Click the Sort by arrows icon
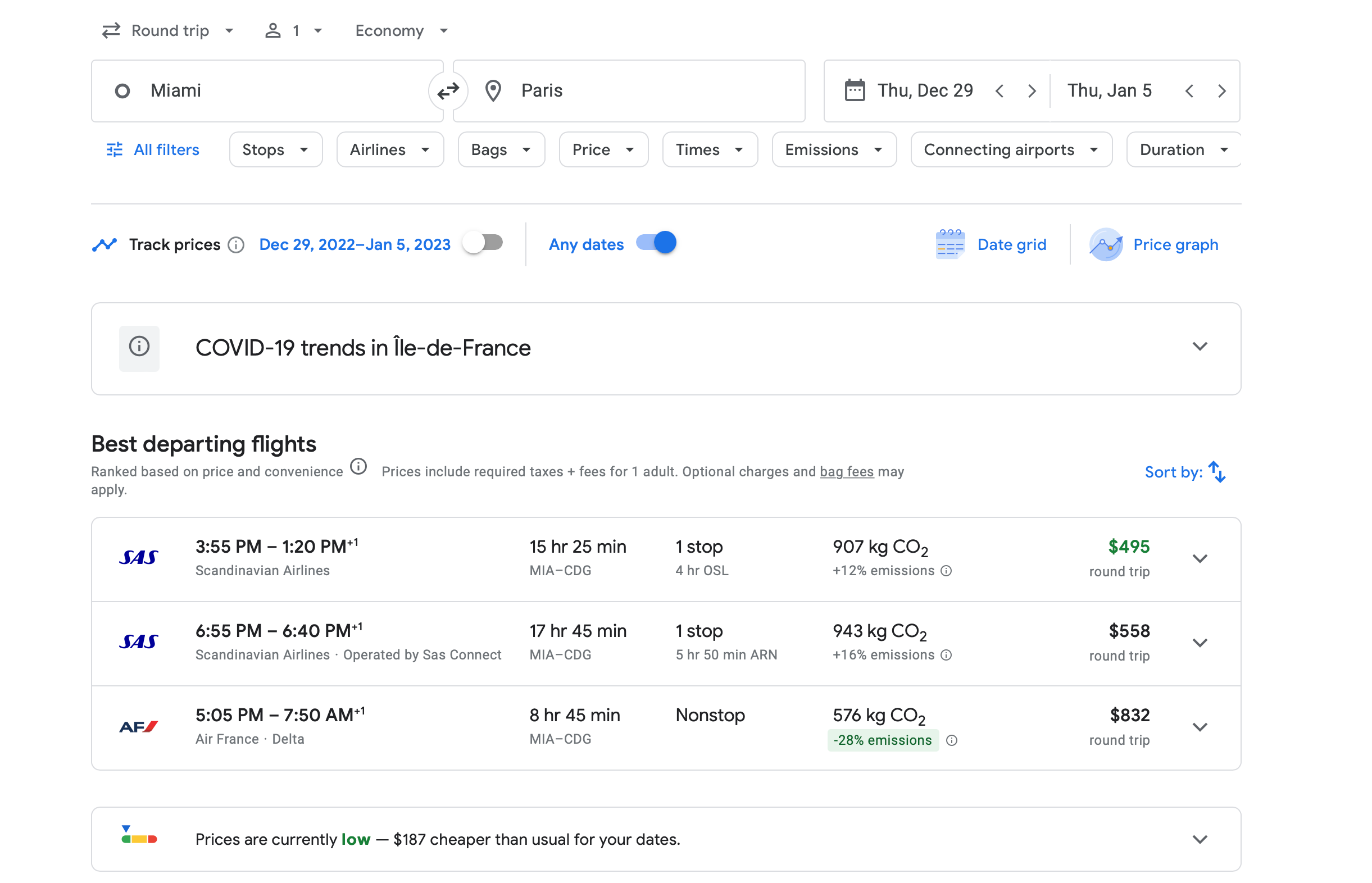This screenshot has width=1372, height=883. [x=1216, y=472]
